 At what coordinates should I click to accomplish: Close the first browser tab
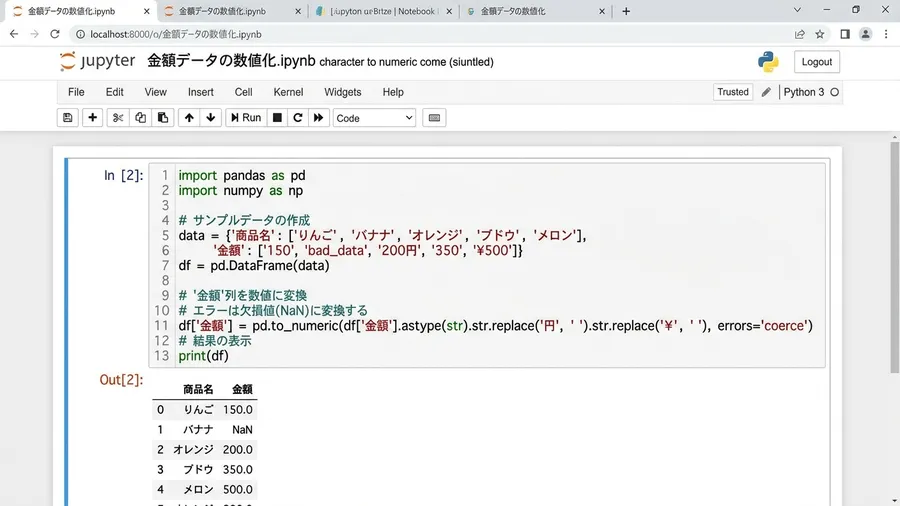point(146,11)
